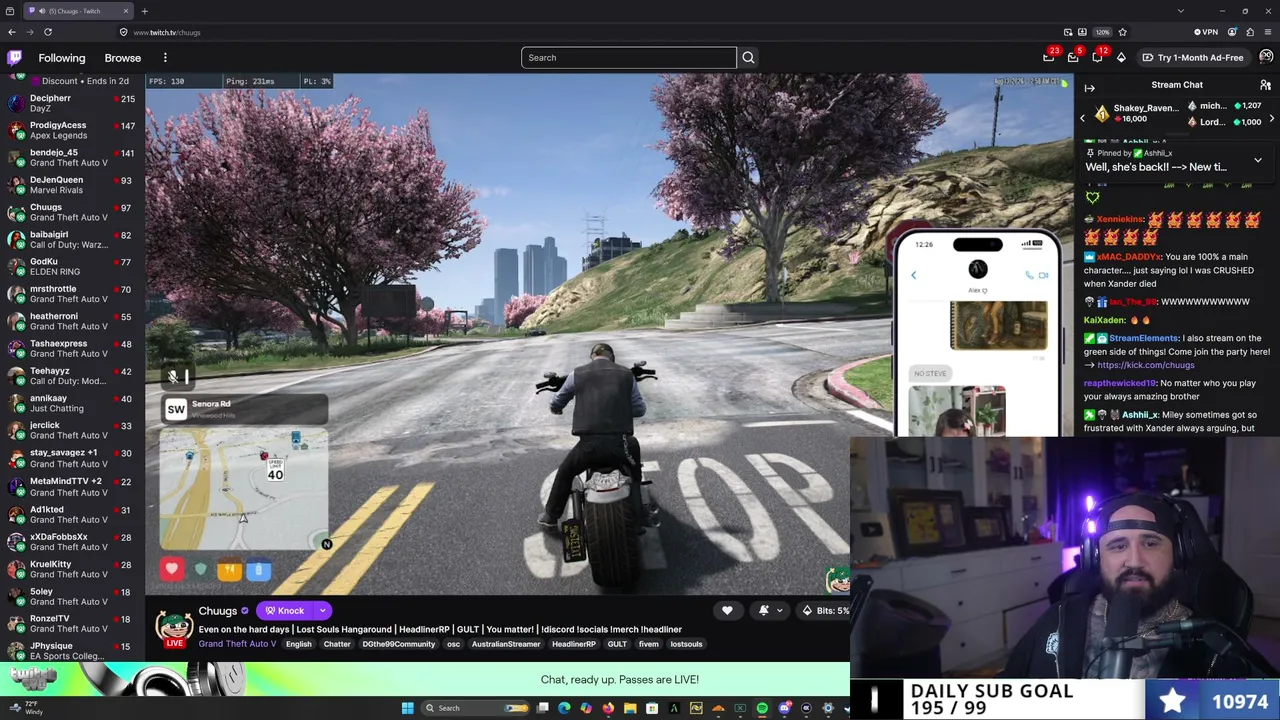Click the Knock button
Viewport: 1280px width, 720px height.
(x=285, y=611)
